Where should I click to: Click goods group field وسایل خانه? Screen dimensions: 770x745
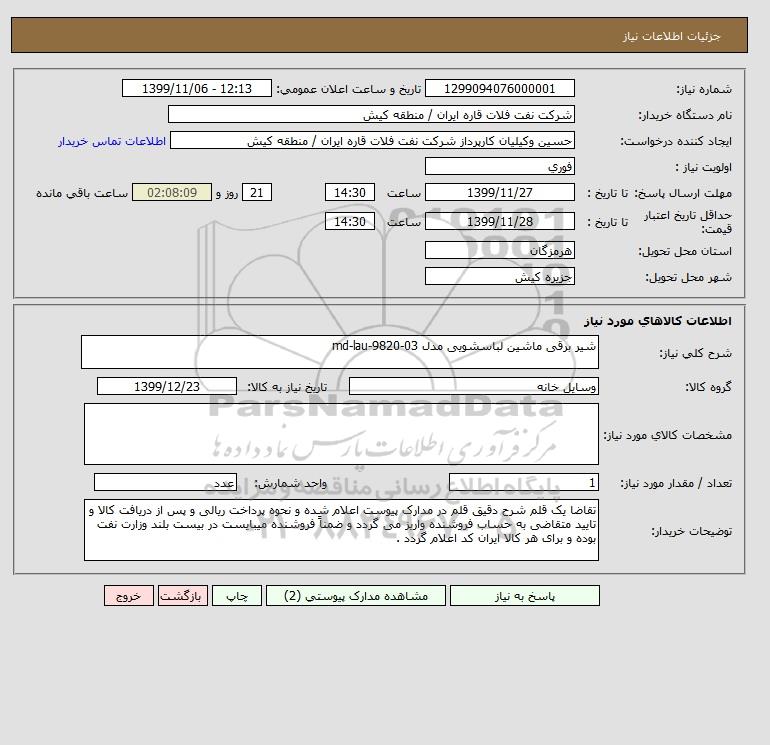473,386
